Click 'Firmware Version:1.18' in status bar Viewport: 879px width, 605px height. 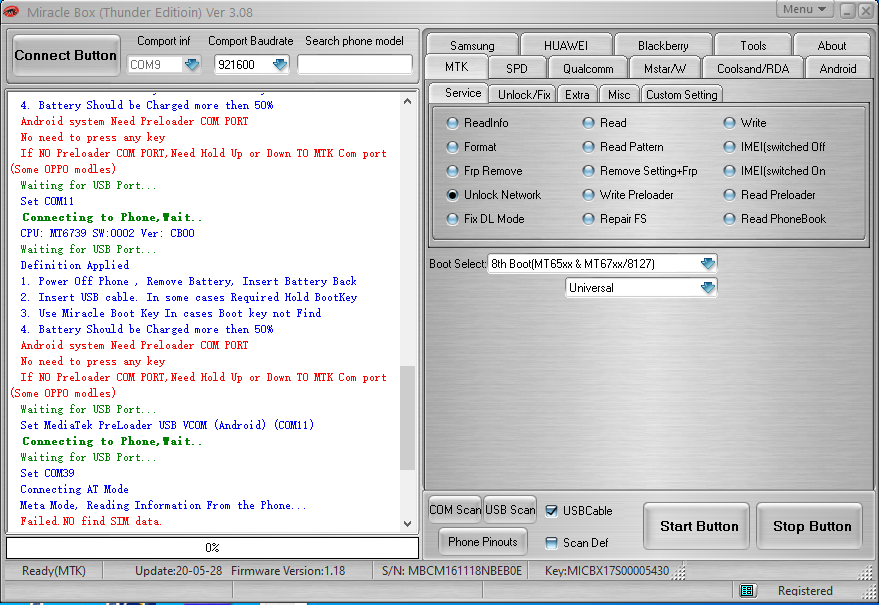click(288, 571)
